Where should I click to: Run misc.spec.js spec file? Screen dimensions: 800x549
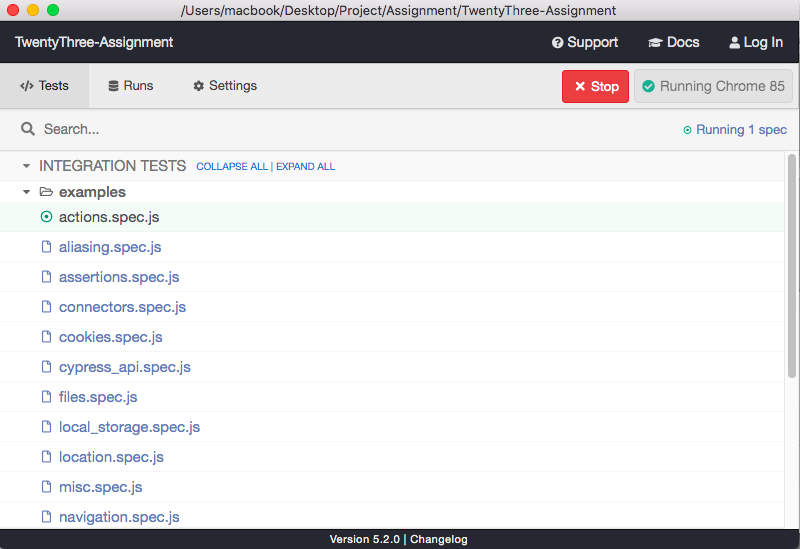(x=392, y=487)
